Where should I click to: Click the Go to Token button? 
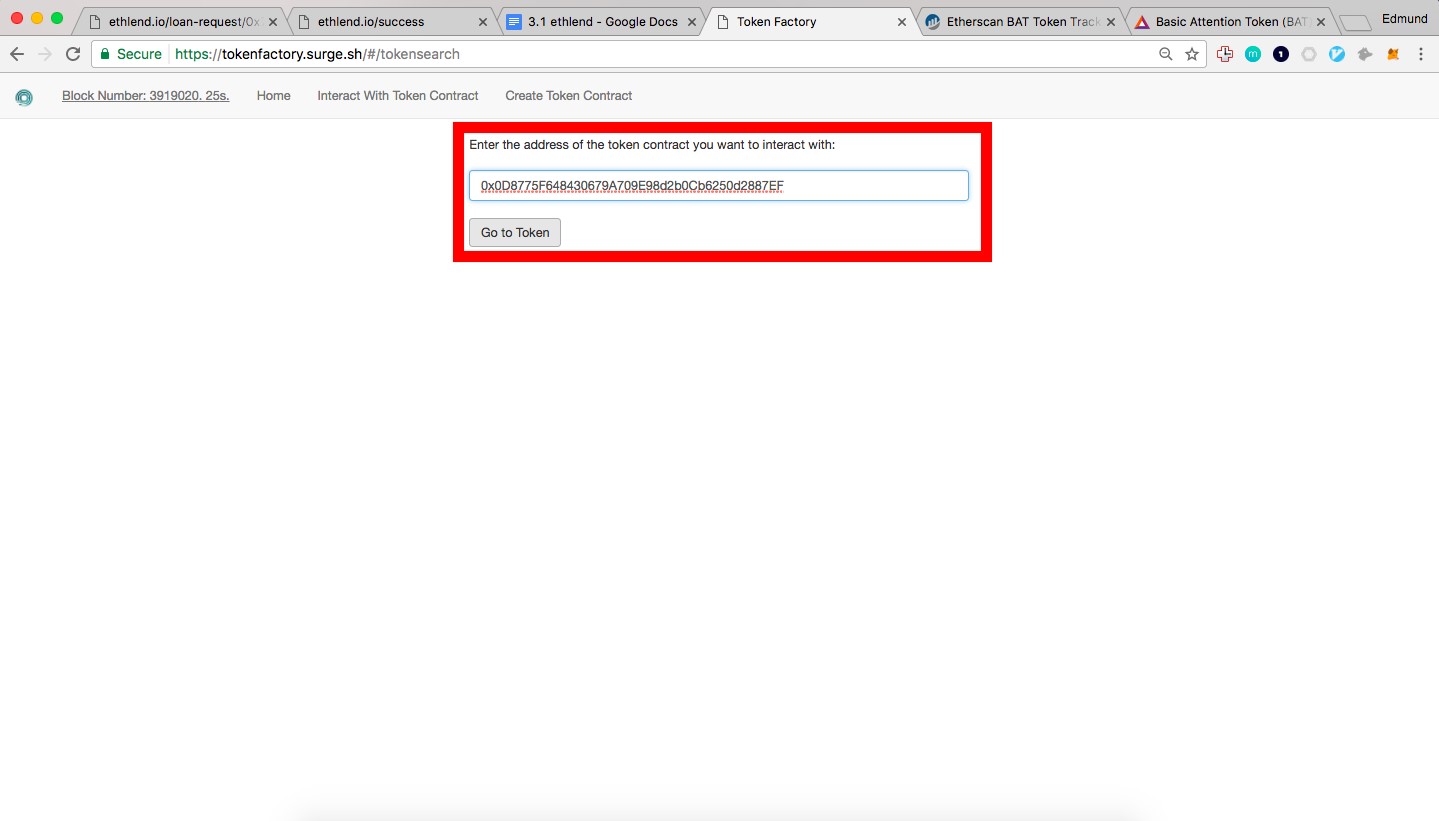515,232
